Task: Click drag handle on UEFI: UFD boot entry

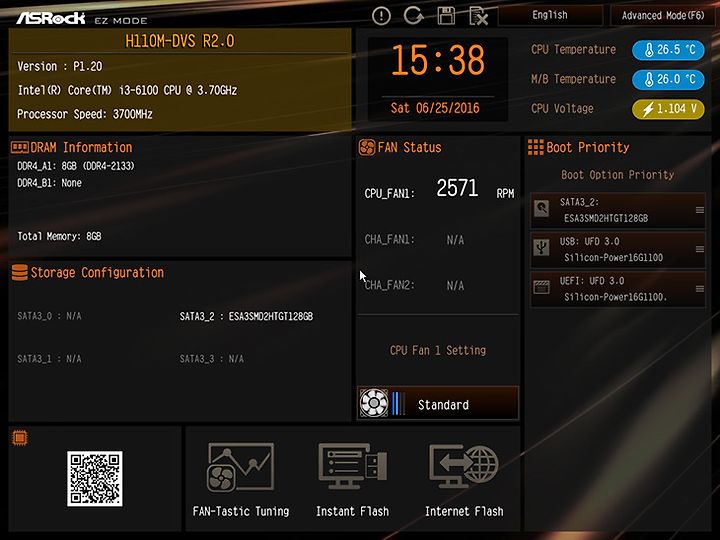Action: tap(699, 289)
